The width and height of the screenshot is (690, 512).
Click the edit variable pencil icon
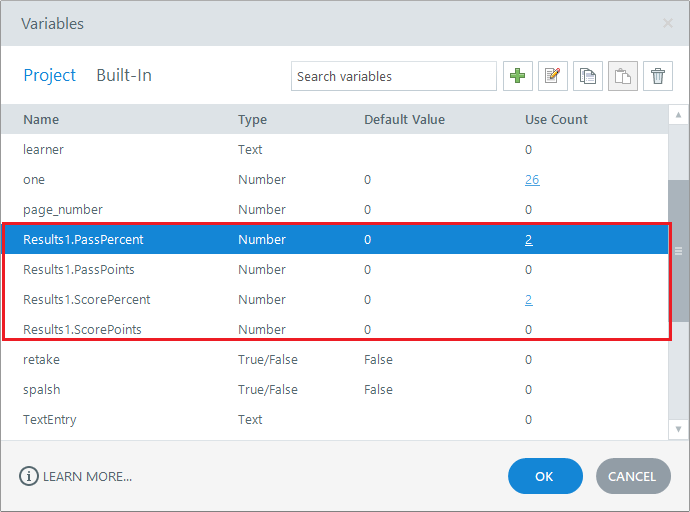pyautogui.click(x=553, y=76)
